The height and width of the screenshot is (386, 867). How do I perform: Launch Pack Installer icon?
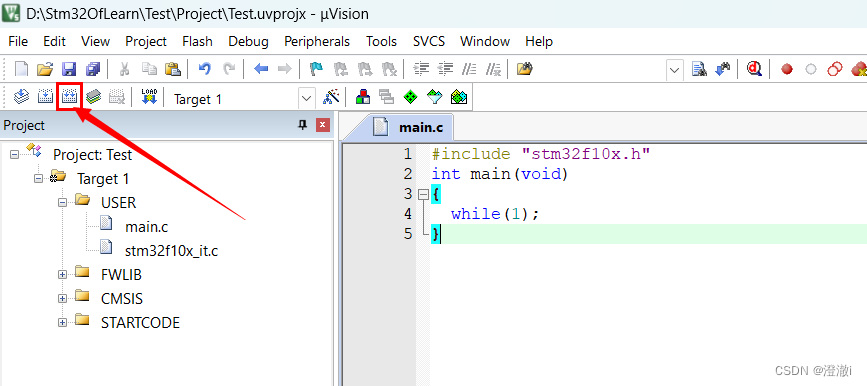click(459, 97)
